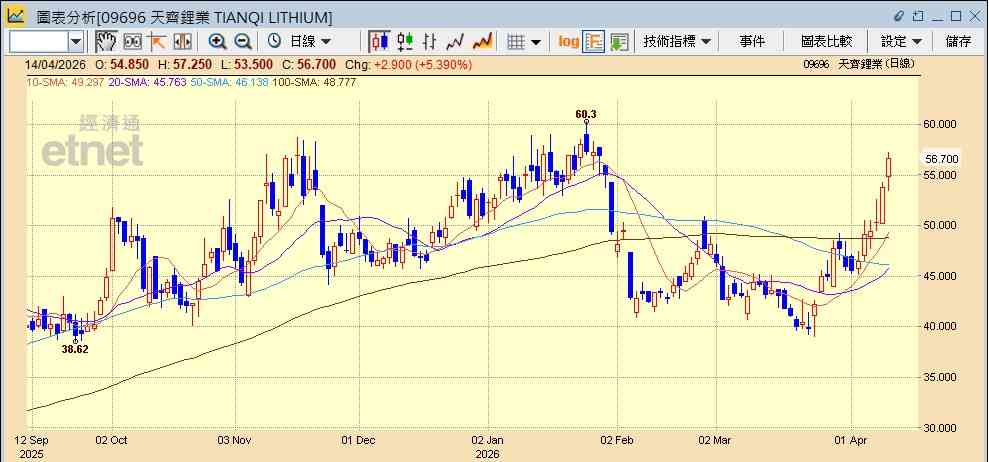Click the C: 56.700 close value
989x462 pixels.
pos(310,64)
